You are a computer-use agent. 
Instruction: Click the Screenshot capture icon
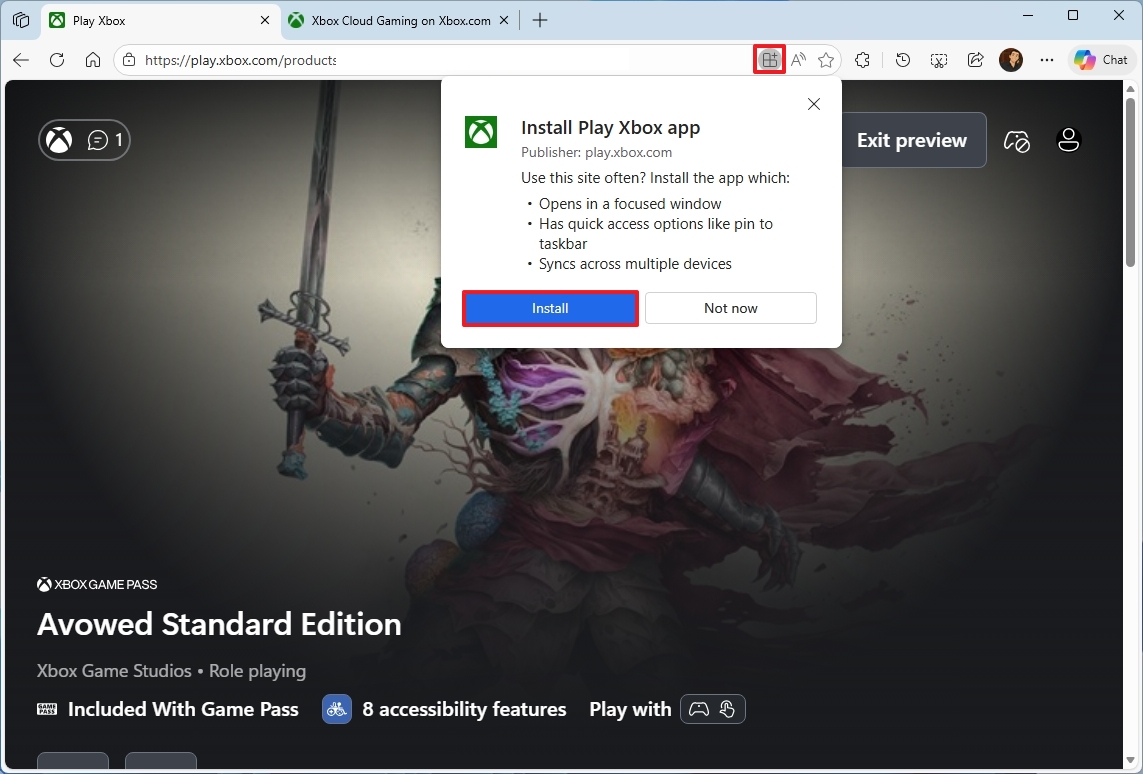click(939, 60)
